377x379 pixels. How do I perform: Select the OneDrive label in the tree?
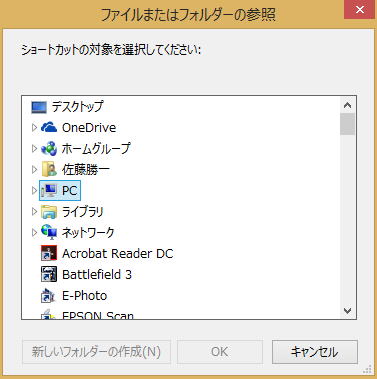89,128
